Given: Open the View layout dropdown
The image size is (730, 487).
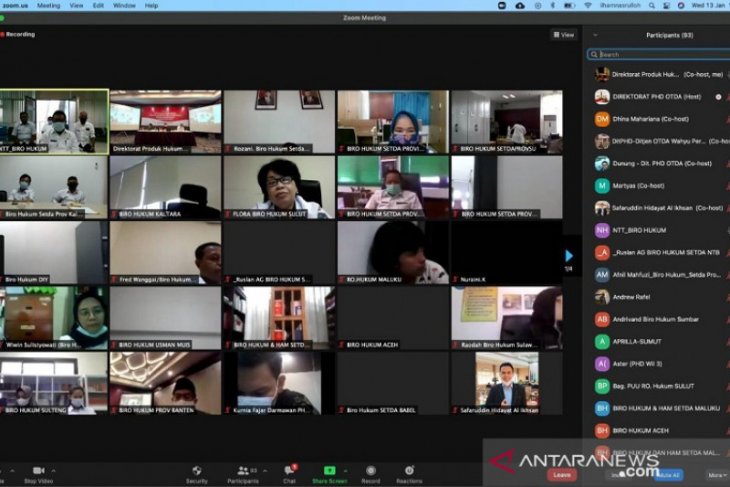Looking at the screenshot, I should (x=564, y=35).
